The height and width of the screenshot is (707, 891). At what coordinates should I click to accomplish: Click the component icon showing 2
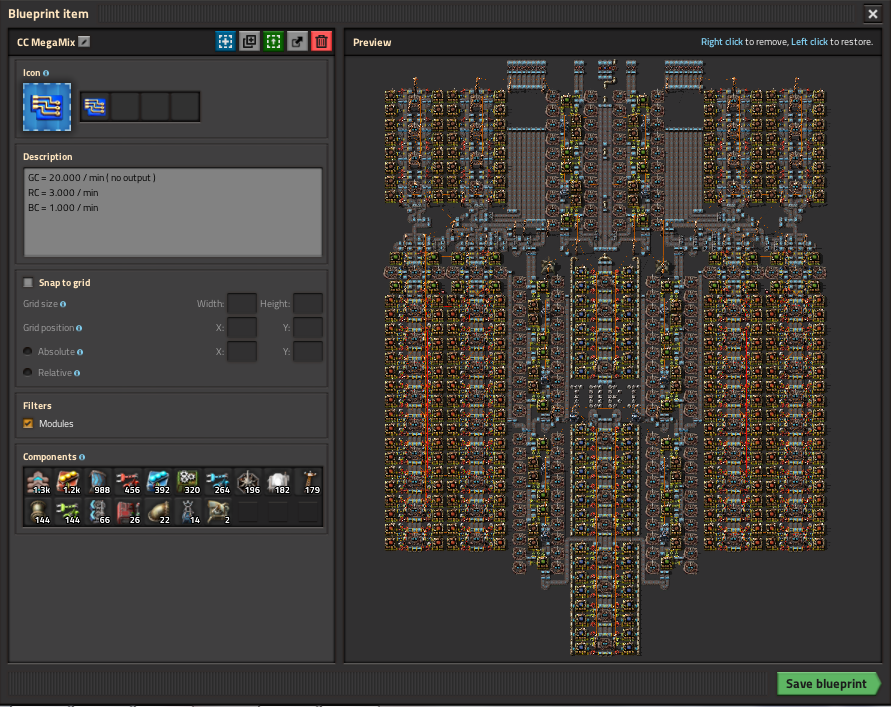click(x=218, y=511)
